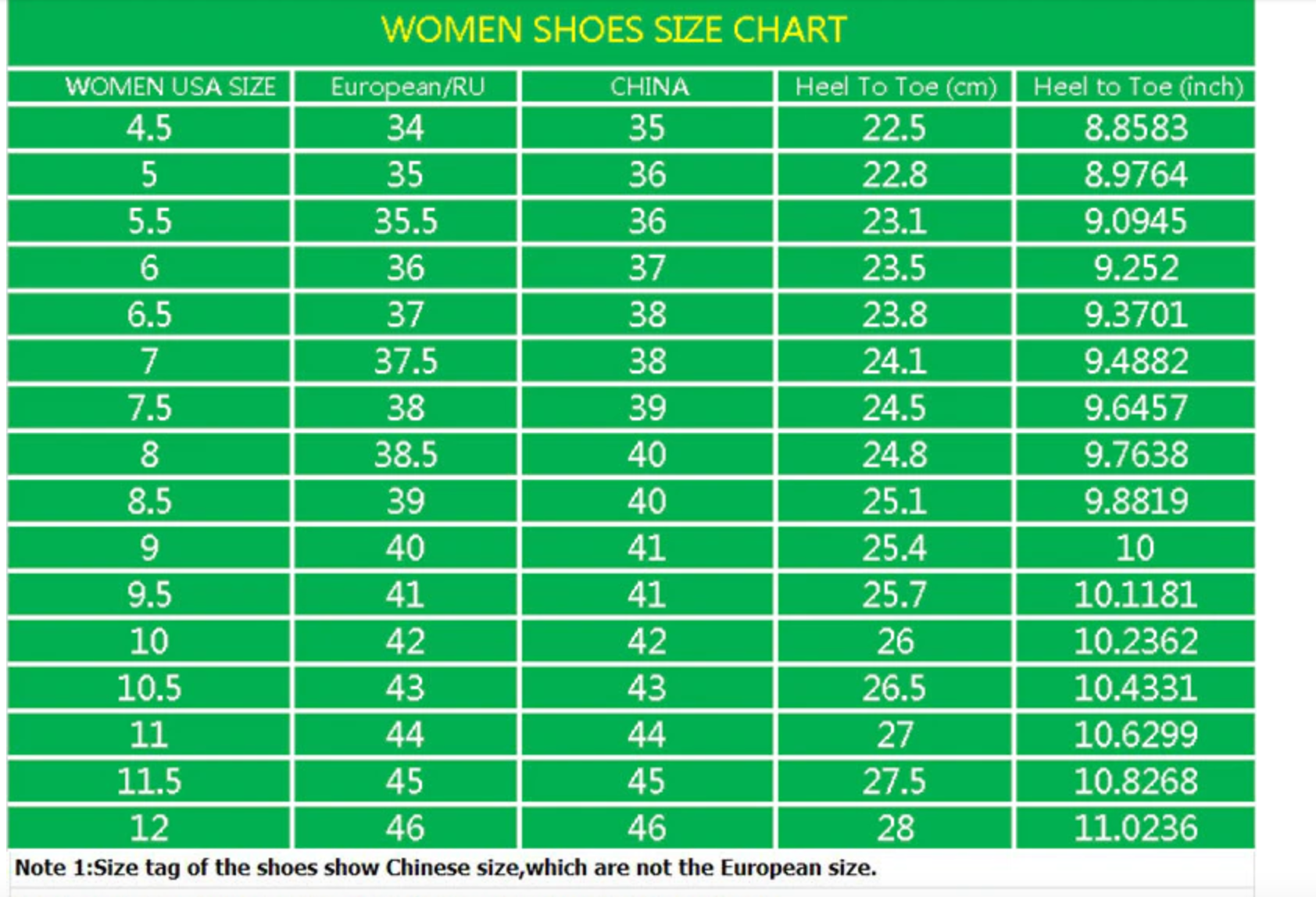This screenshot has width=1316, height=897.
Task: Select the 9.252 inch cell
Action: coord(1135,268)
